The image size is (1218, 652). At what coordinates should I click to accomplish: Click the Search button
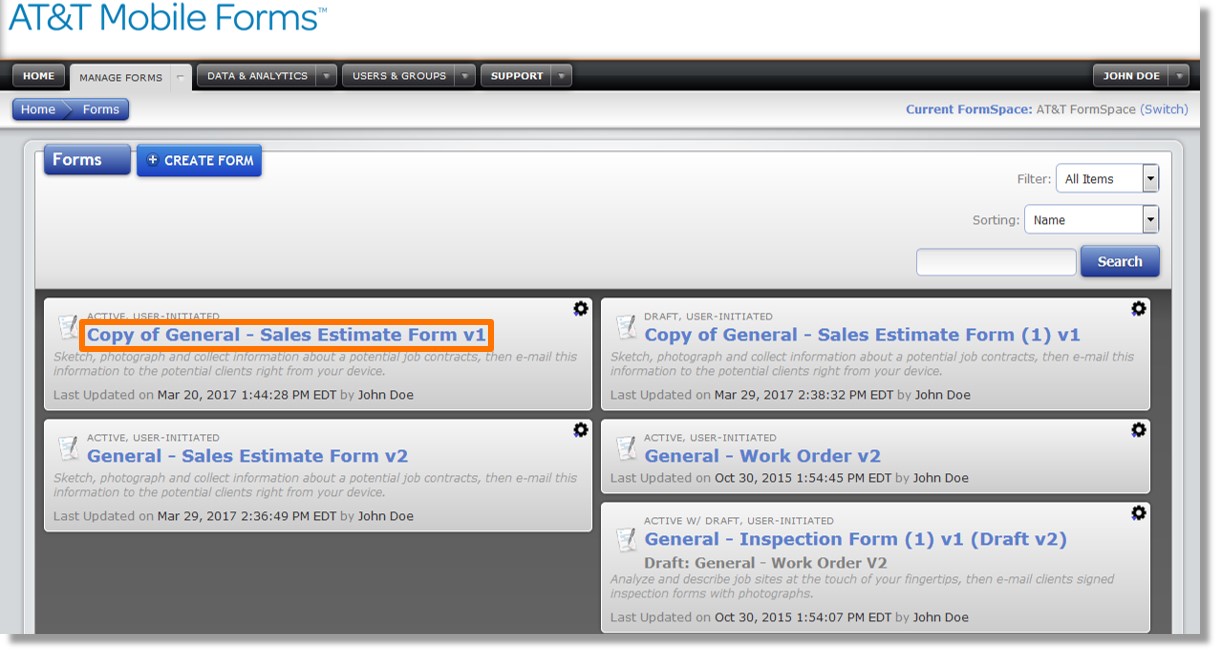point(1120,261)
